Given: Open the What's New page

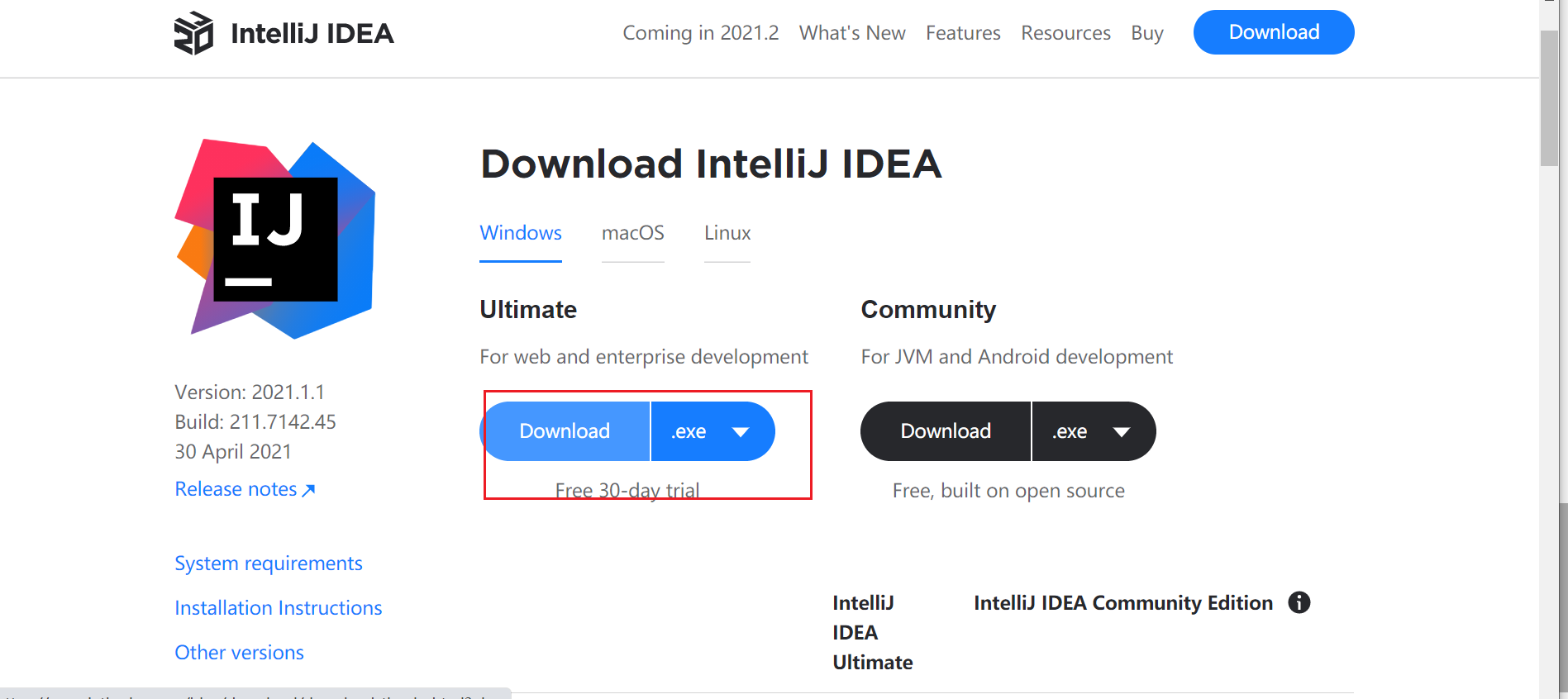Looking at the screenshot, I should point(852,33).
